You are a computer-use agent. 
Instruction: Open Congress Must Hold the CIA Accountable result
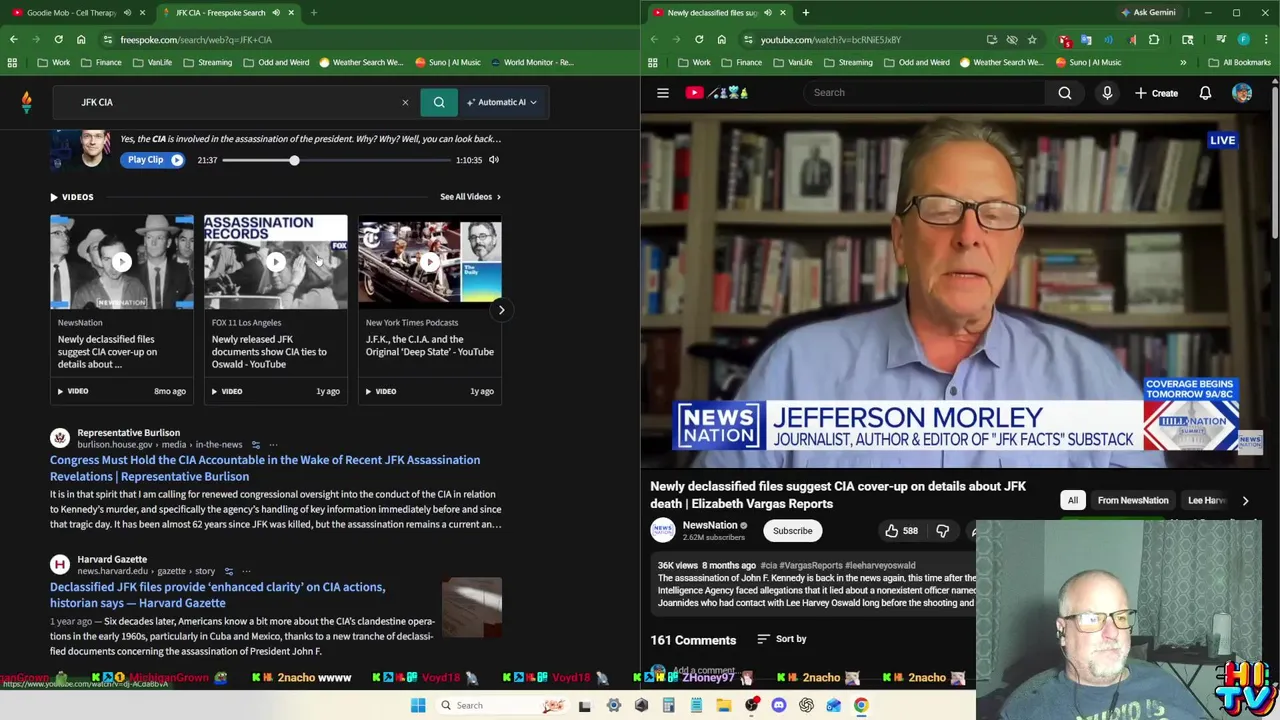click(265, 468)
